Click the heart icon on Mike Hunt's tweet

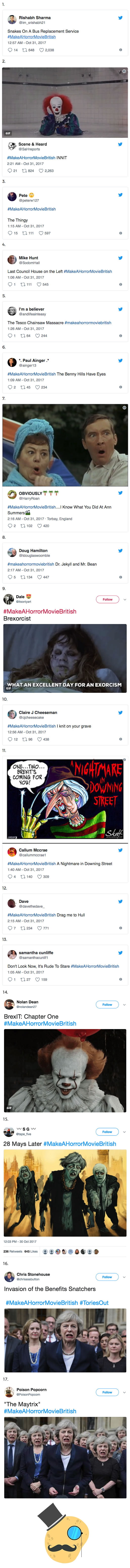coord(39,284)
